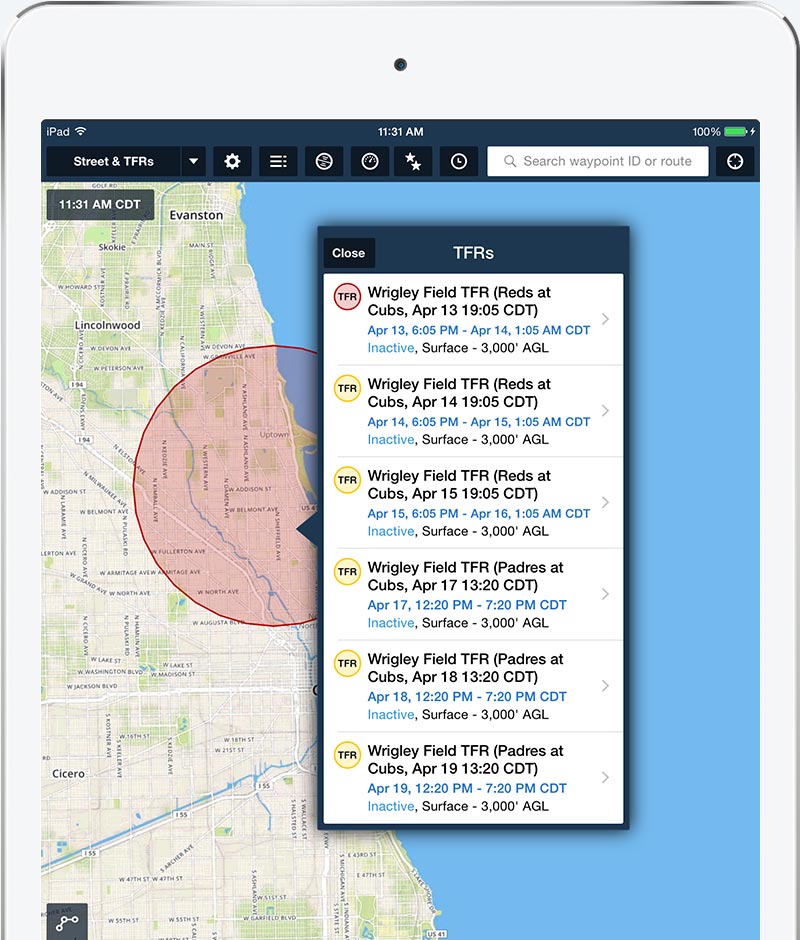800x940 pixels.
Task: Open the Street & TFRs map type dropdown
Action: click(123, 161)
